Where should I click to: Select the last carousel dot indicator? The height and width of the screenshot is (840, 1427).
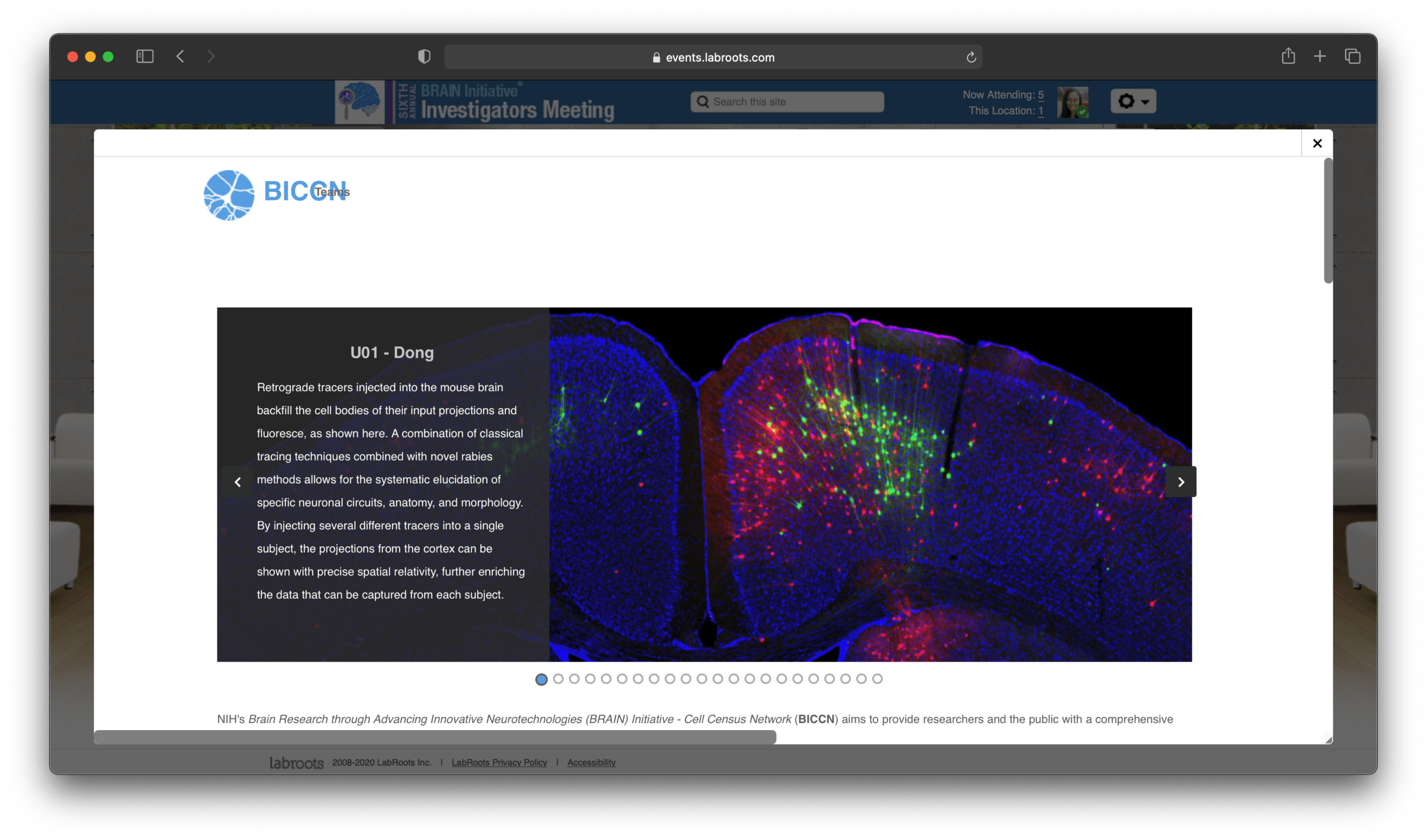click(x=877, y=678)
